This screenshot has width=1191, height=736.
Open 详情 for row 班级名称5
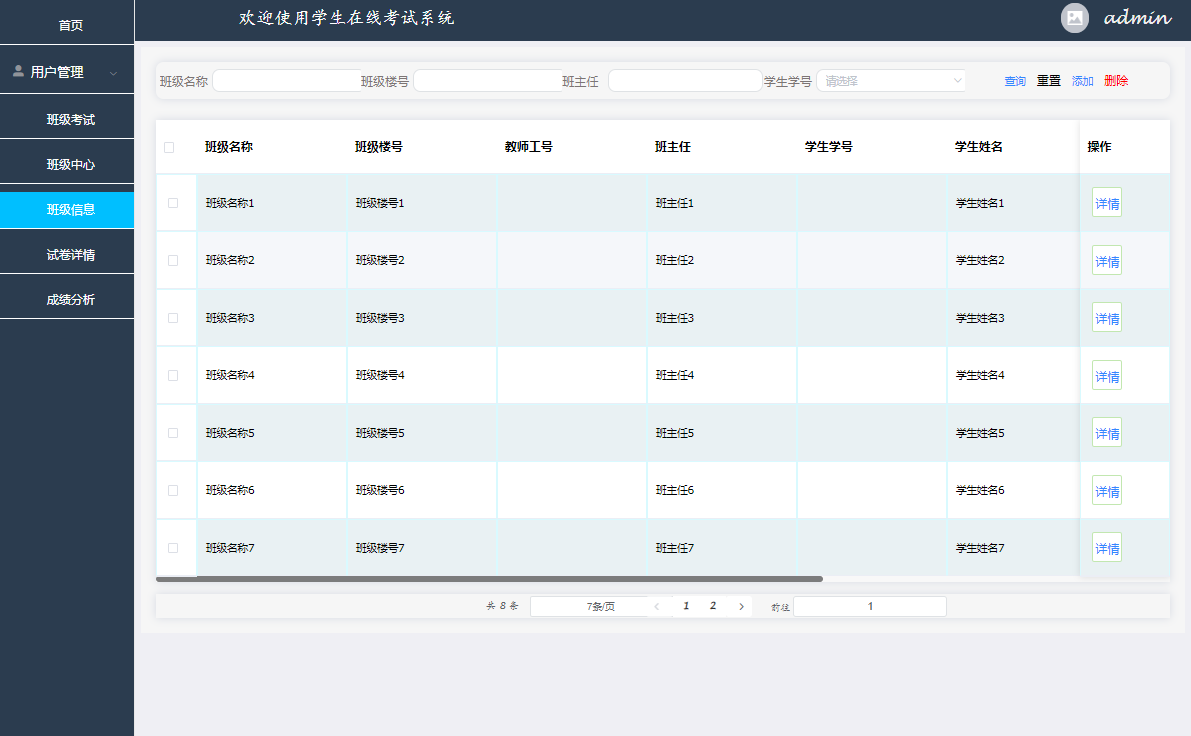(x=1107, y=433)
